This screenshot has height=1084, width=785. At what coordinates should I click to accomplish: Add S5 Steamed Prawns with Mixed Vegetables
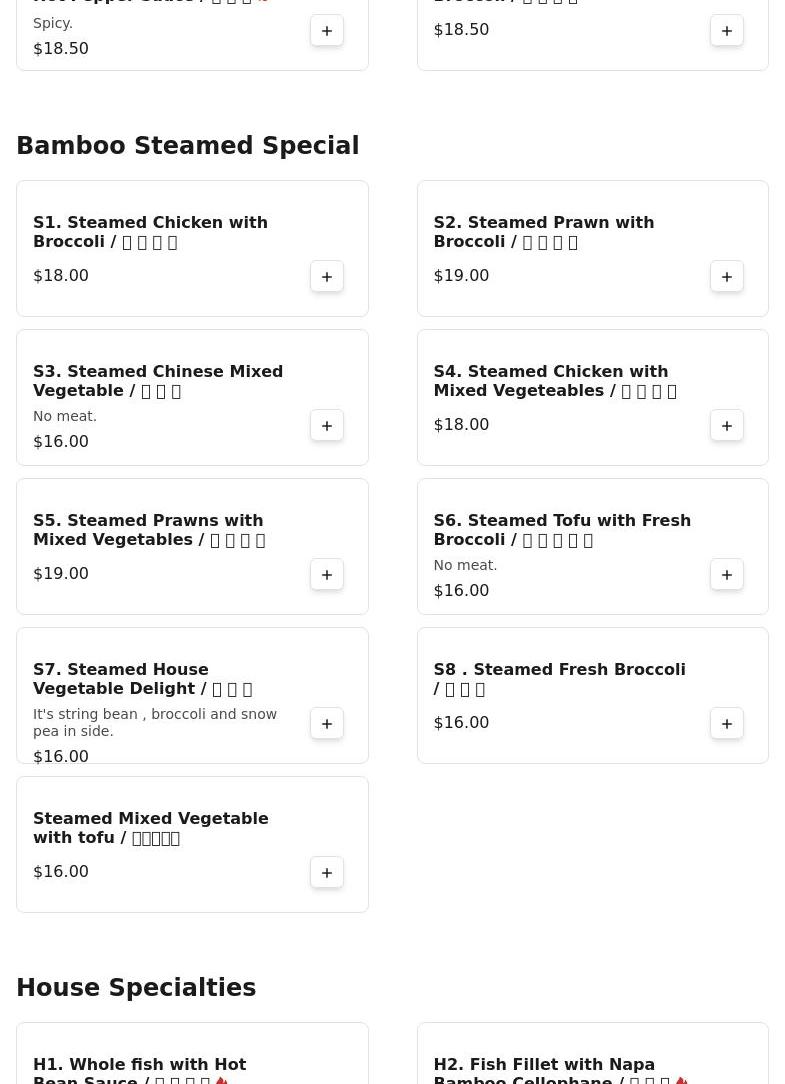click(326, 574)
